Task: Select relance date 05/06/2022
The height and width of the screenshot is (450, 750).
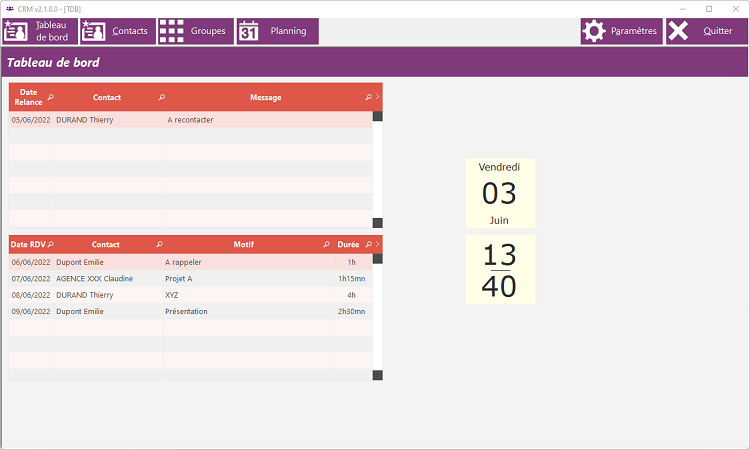Action: 31,120
